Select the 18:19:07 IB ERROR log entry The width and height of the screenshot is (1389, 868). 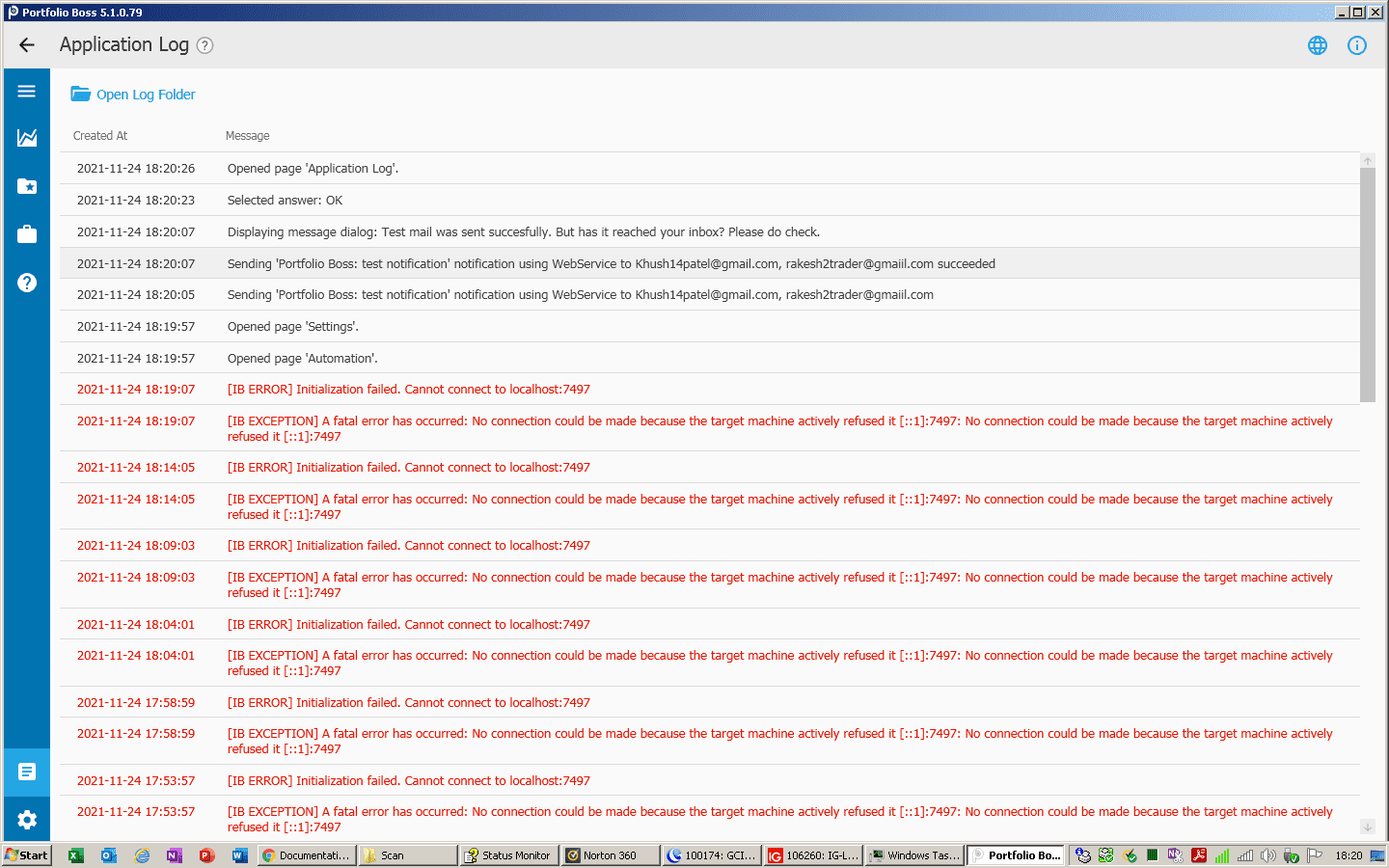[408, 390]
